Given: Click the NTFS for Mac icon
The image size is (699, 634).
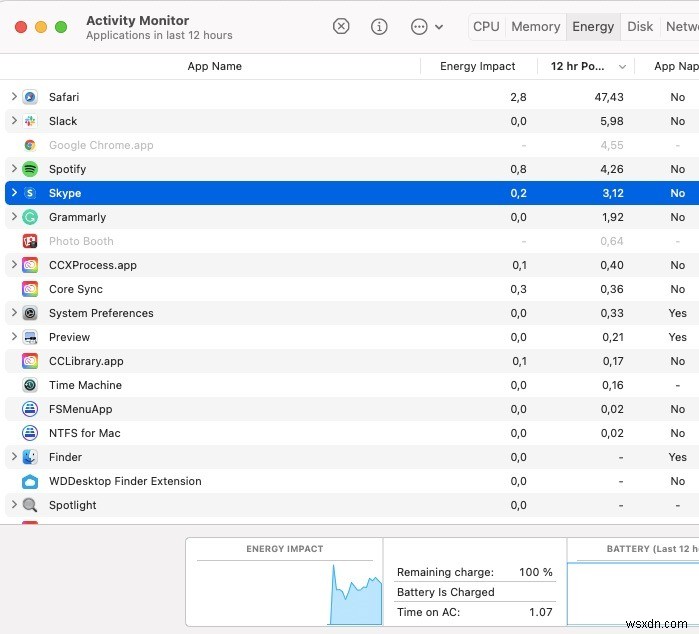Looking at the screenshot, I should pos(30,433).
